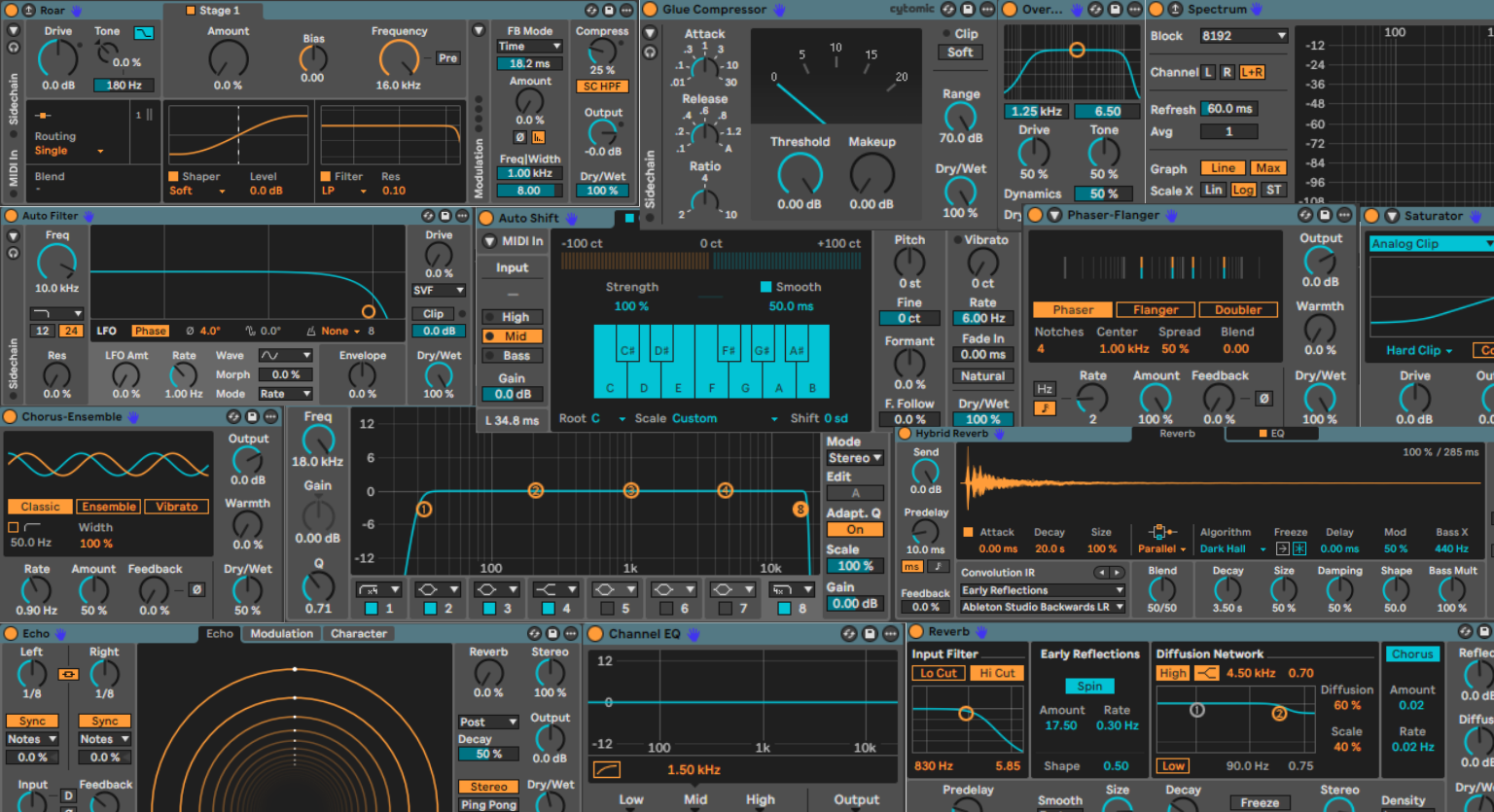Click the Roar hot-swap preset icon

click(591, 10)
